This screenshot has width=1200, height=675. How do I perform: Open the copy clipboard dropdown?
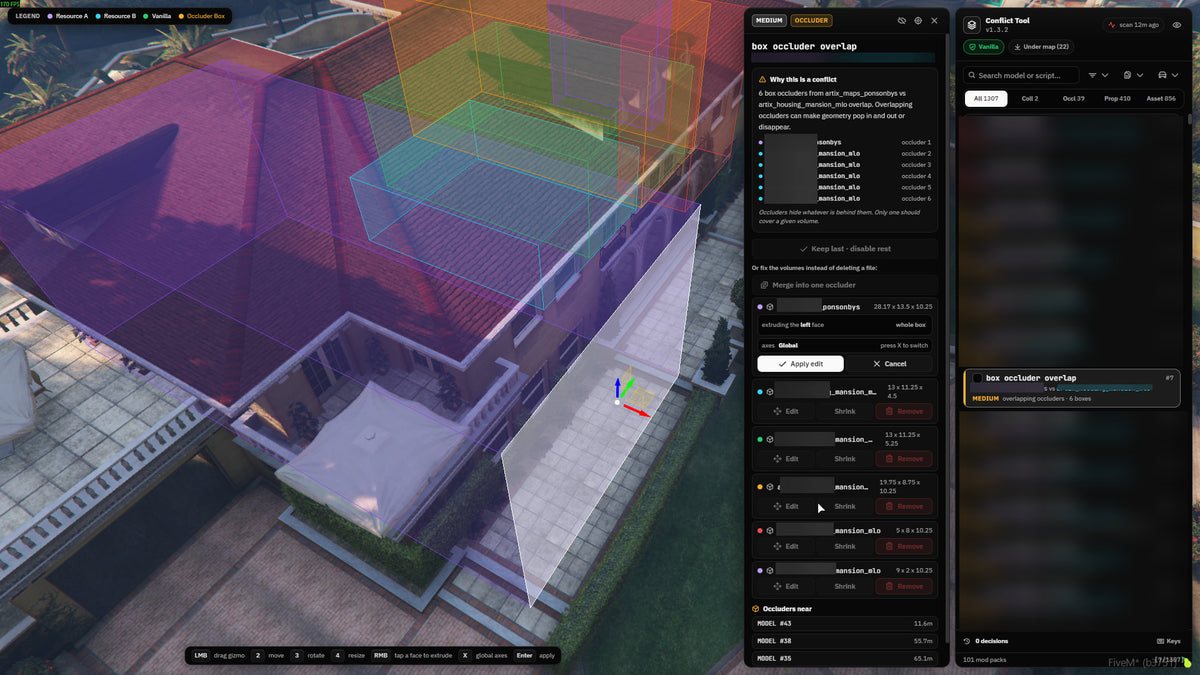click(1133, 75)
